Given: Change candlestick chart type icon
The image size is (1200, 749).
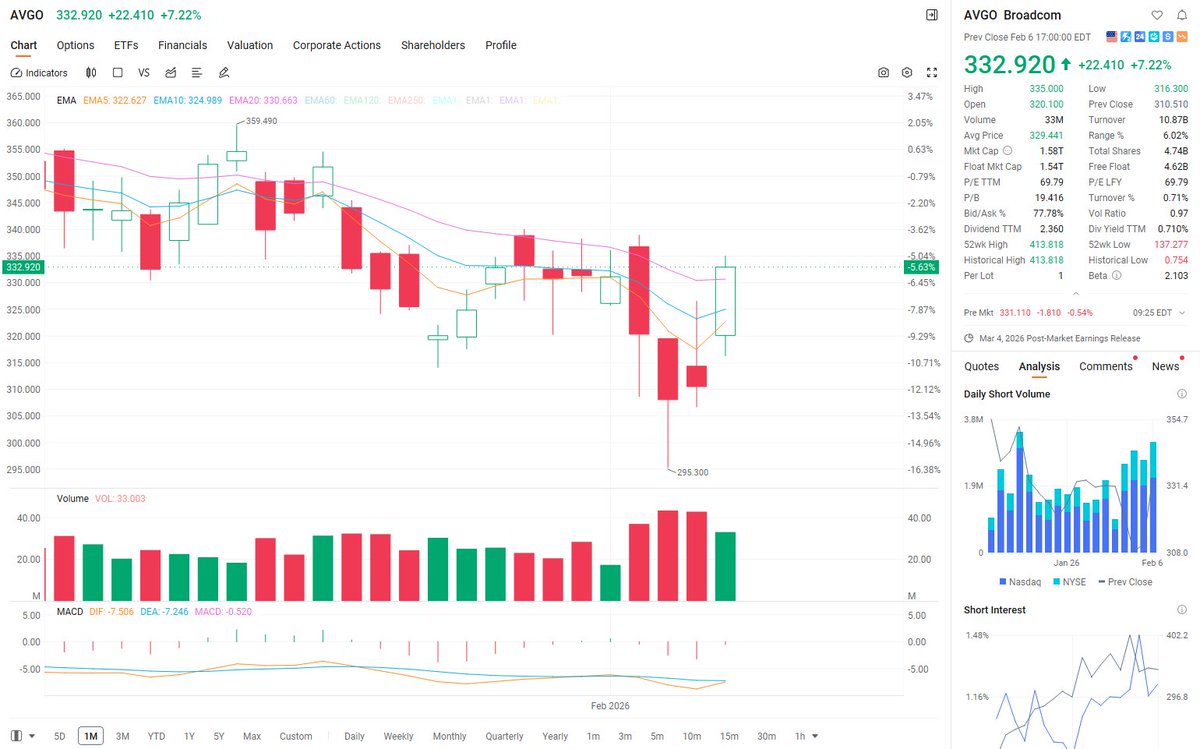Looking at the screenshot, I should pos(91,73).
